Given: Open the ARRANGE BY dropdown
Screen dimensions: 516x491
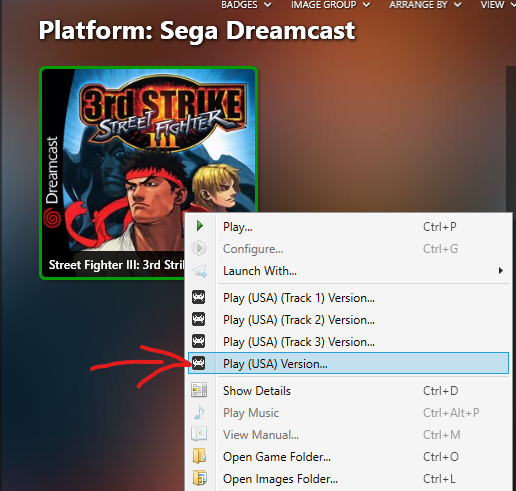Looking at the screenshot, I should point(425,5).
